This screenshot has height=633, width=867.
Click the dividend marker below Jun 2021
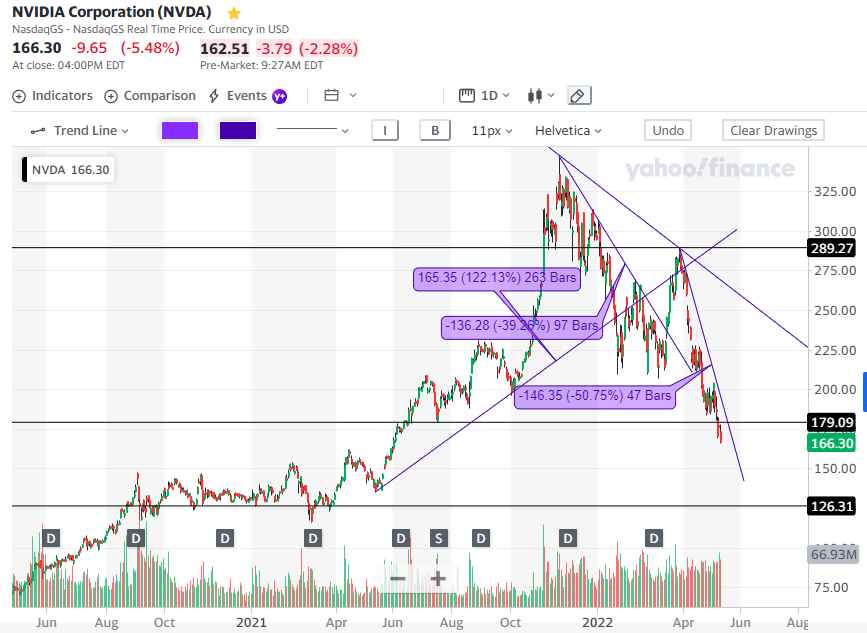point(401,538)
